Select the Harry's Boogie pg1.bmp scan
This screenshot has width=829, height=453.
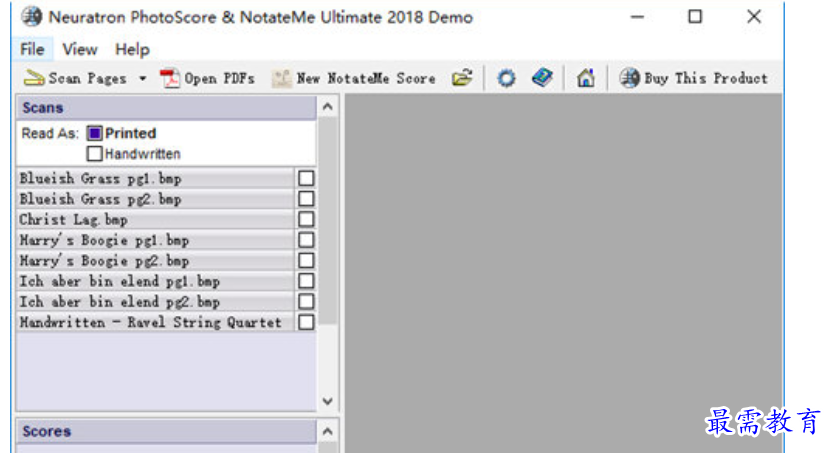point(155,240)
